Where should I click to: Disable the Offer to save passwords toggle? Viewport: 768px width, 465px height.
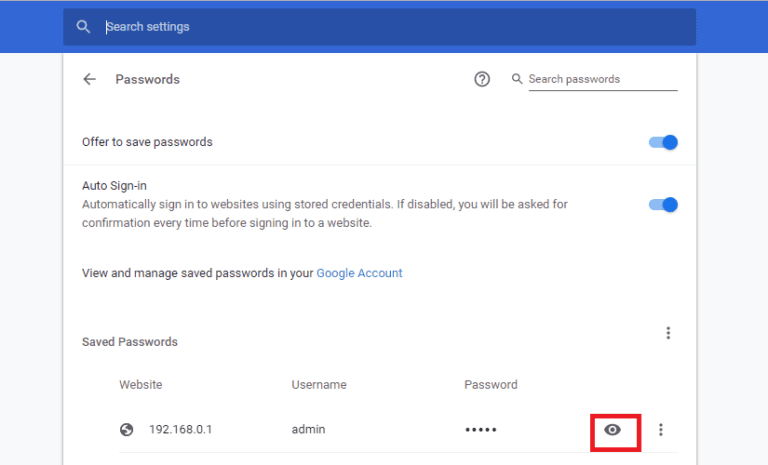[x=663, y=142]
